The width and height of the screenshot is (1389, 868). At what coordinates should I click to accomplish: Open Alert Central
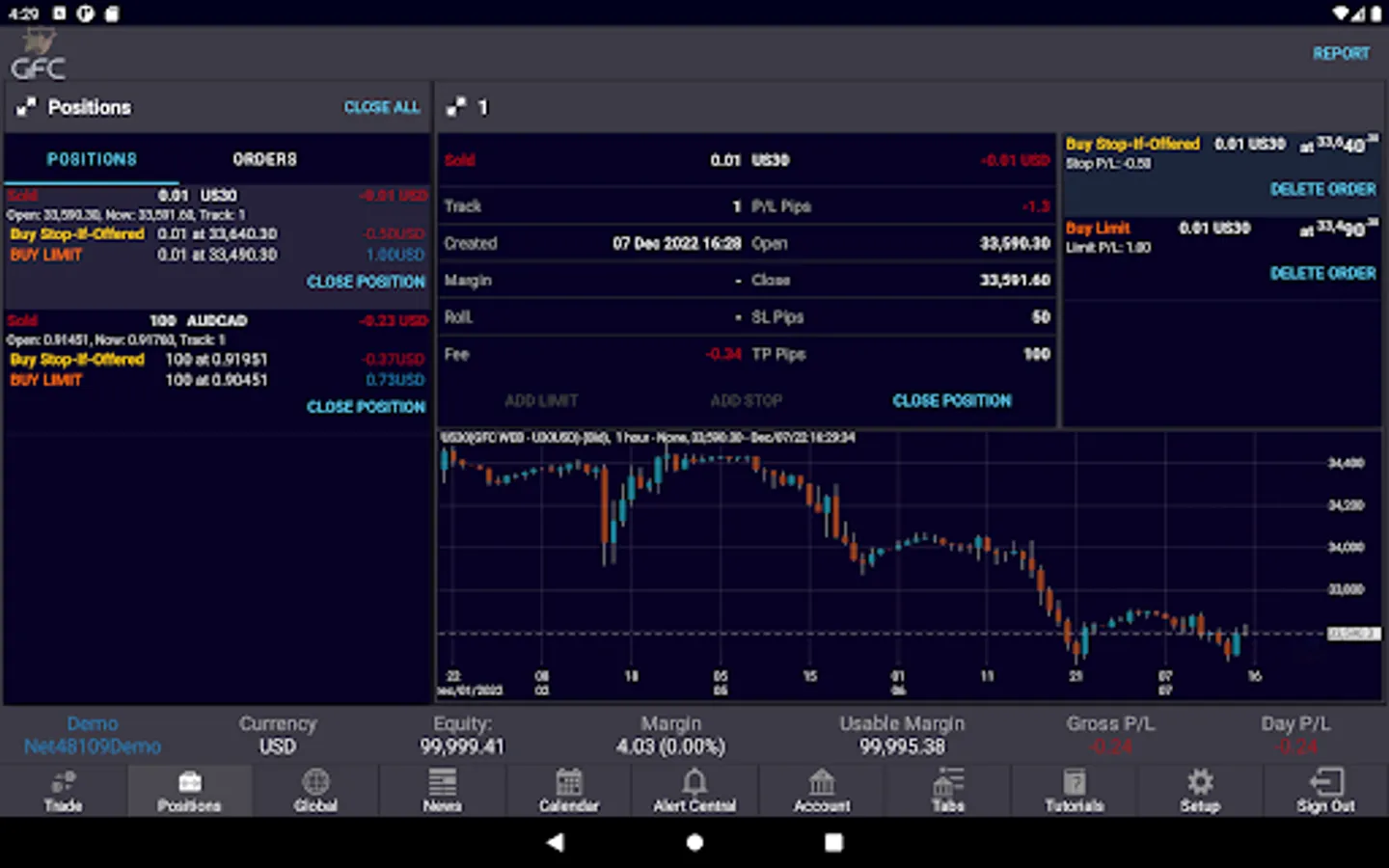[694, 791]
